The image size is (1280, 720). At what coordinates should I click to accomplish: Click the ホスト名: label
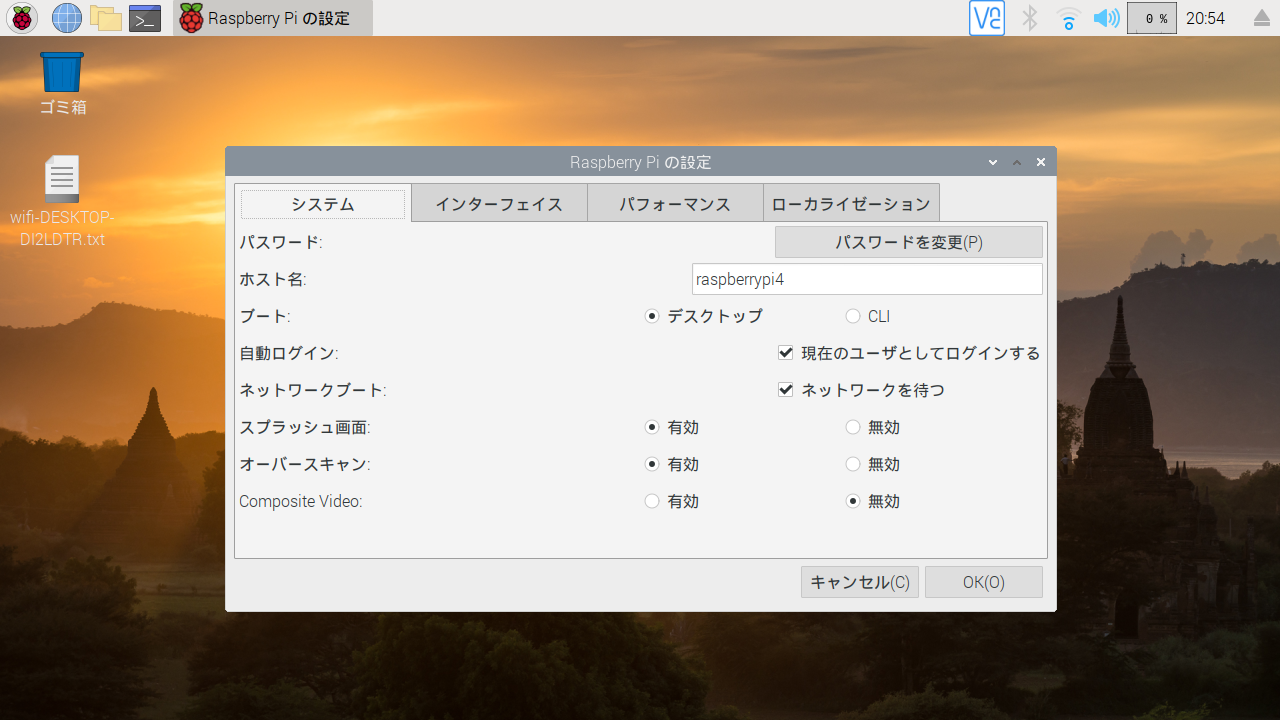tap(273, 279)
